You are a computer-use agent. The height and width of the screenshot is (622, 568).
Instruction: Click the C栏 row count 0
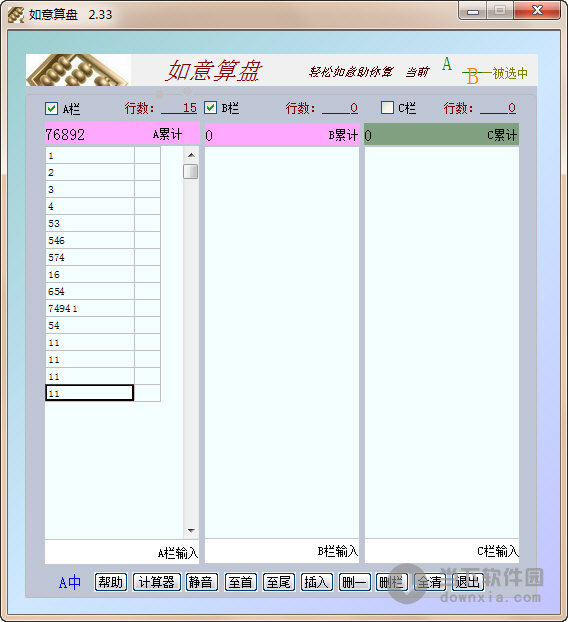[498, 108]
